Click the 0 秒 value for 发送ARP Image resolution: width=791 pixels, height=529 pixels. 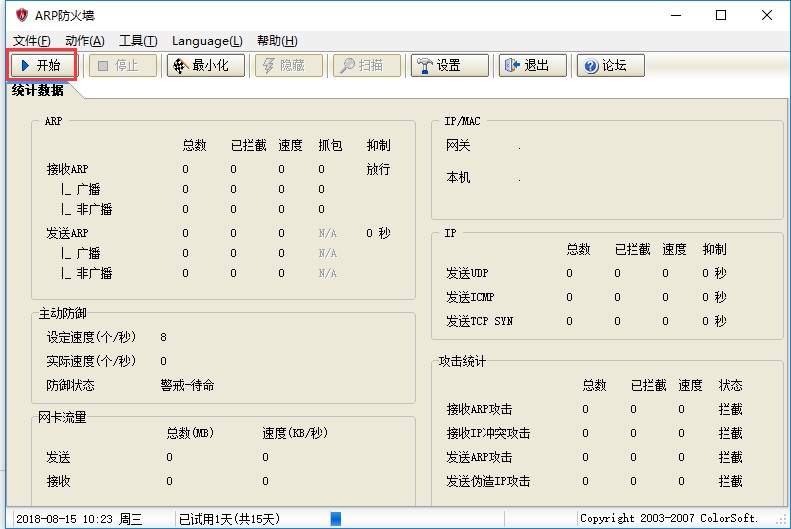pos(378,233)
